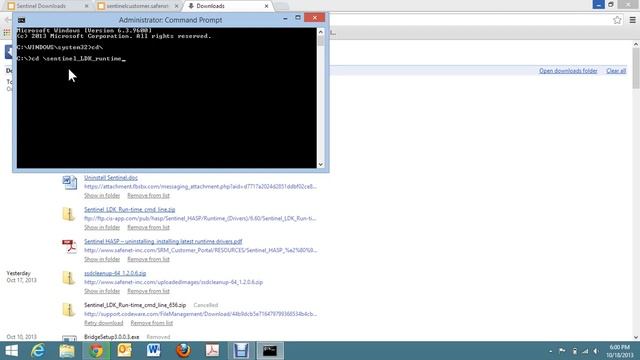Click the floppy disk app in the taskbar

tap(241, 351)
